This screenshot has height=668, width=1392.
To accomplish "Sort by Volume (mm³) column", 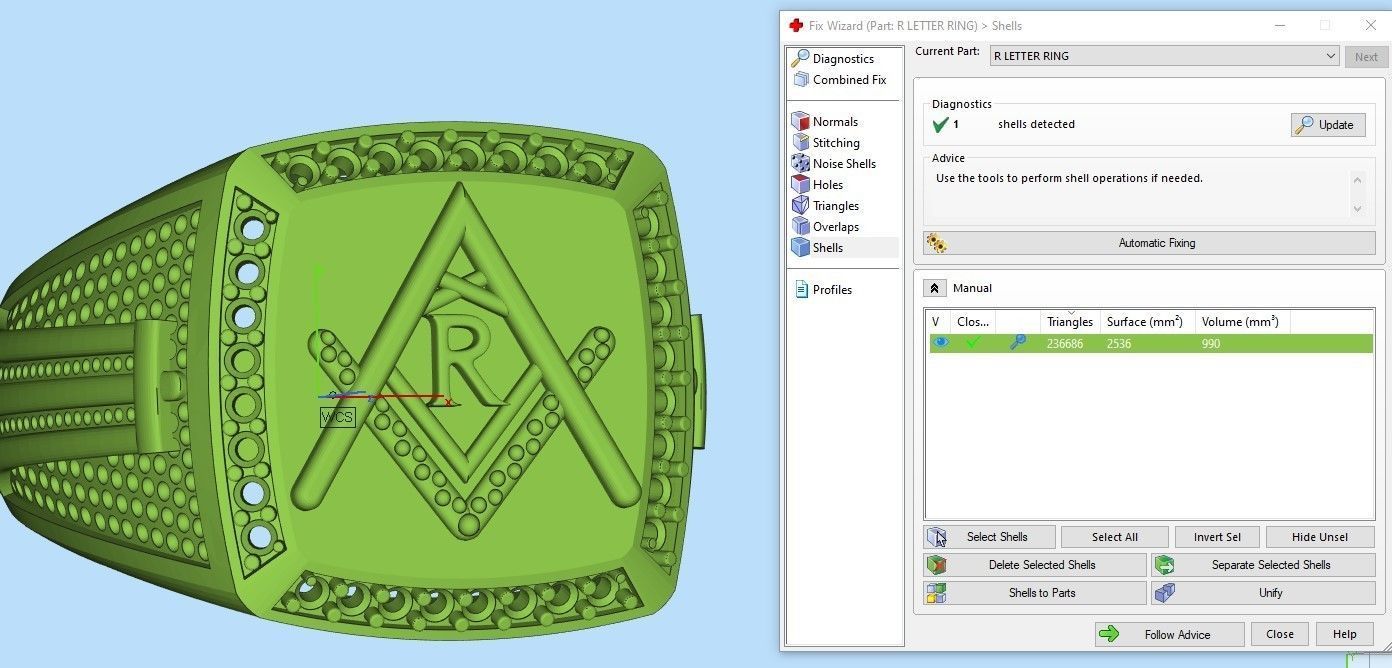I will pyautogui.click(x=1243, y=322).
